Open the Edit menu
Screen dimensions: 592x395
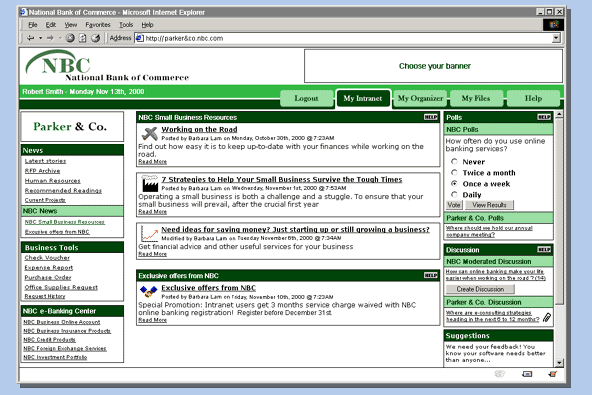(x=51, y=25)
